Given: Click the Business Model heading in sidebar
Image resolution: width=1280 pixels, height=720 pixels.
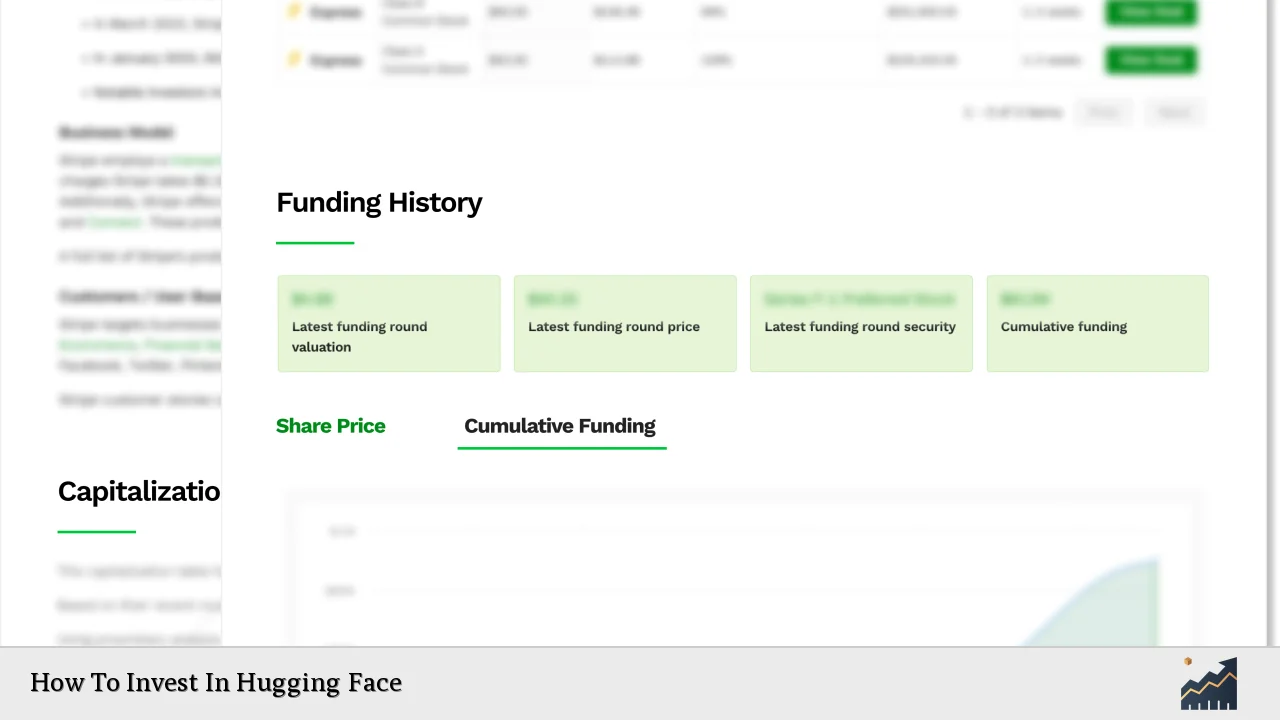Looking at the screenshot, I should [x=116, y=132].
